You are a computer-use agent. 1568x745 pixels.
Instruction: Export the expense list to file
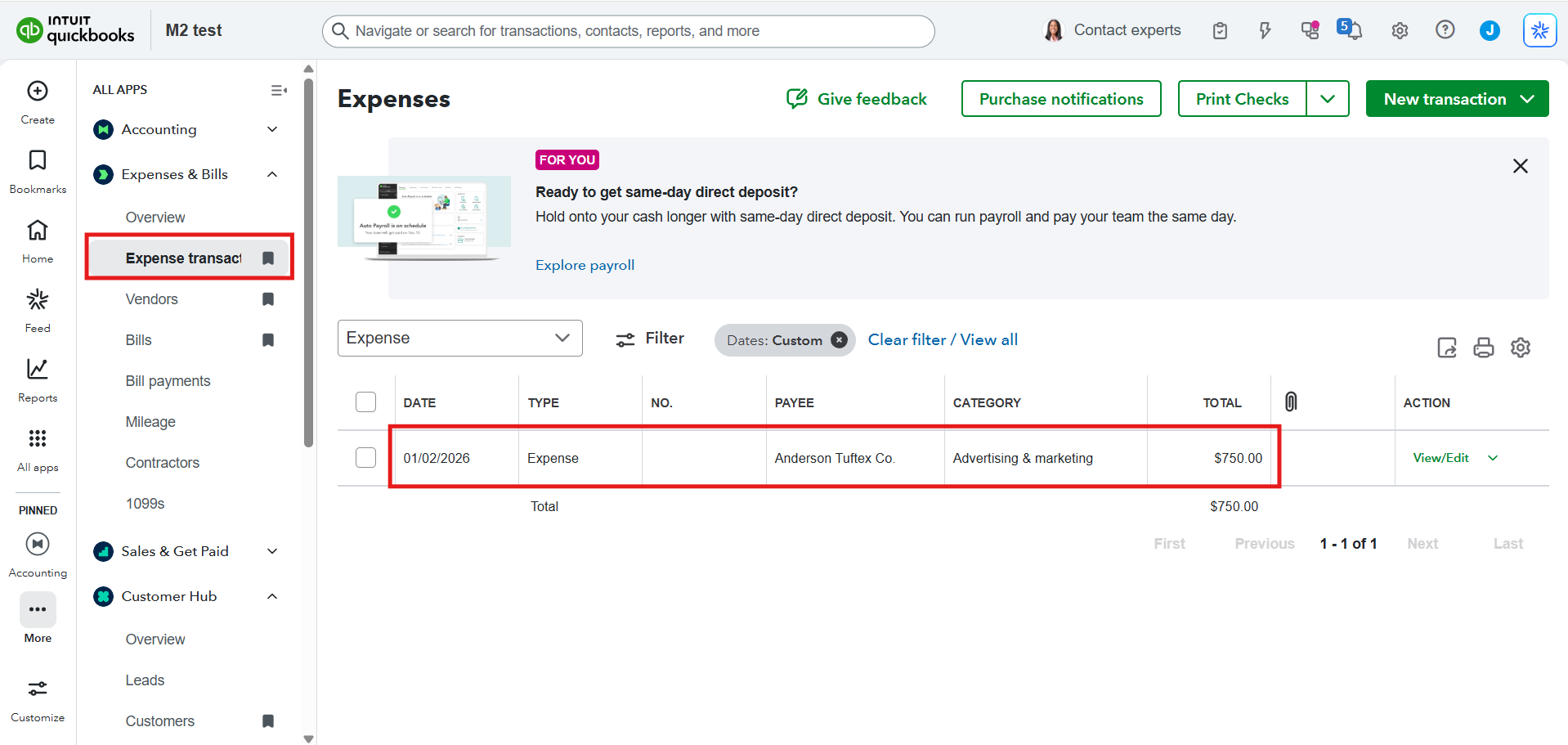click(1447, 348)
